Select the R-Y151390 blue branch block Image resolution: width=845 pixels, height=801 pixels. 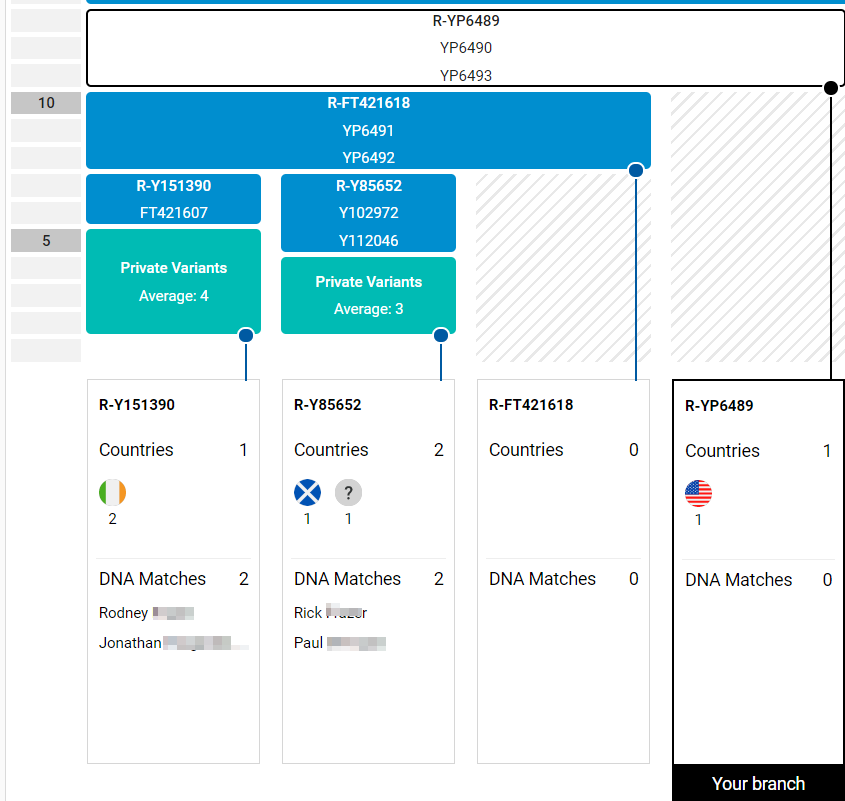click(x=173, y=198)
